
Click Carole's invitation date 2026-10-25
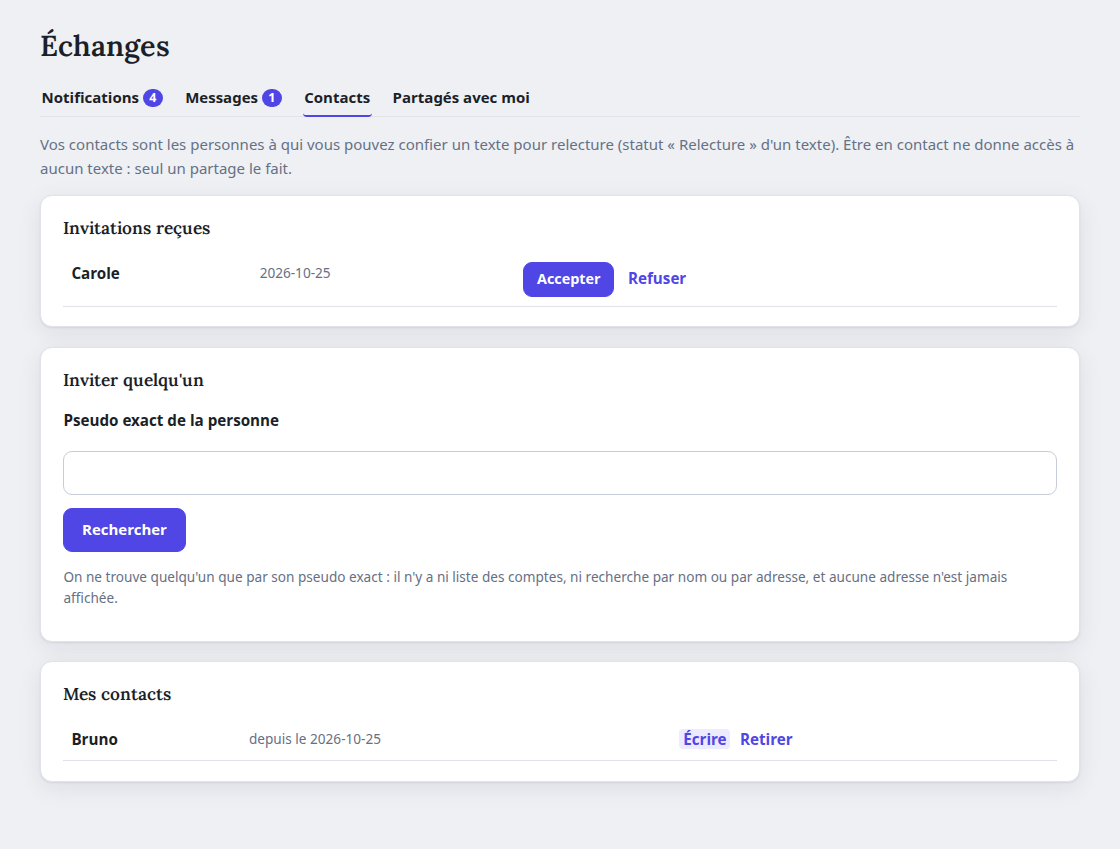click(x=295, y=273)
